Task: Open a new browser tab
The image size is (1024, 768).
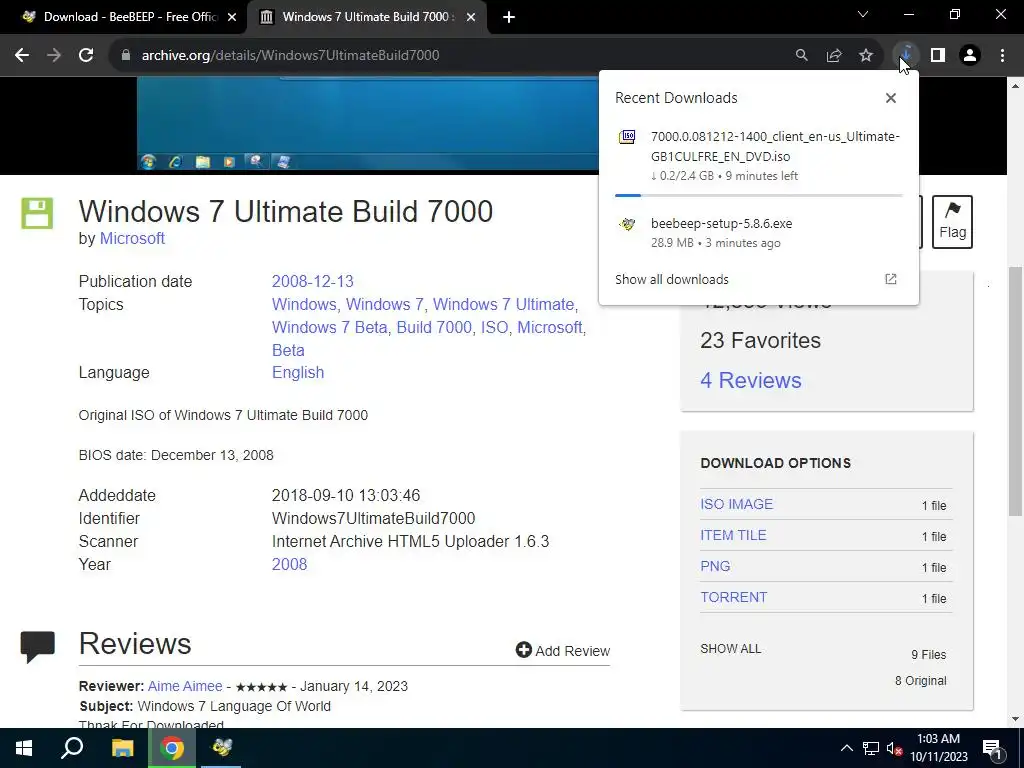Action: click(509, 17)
